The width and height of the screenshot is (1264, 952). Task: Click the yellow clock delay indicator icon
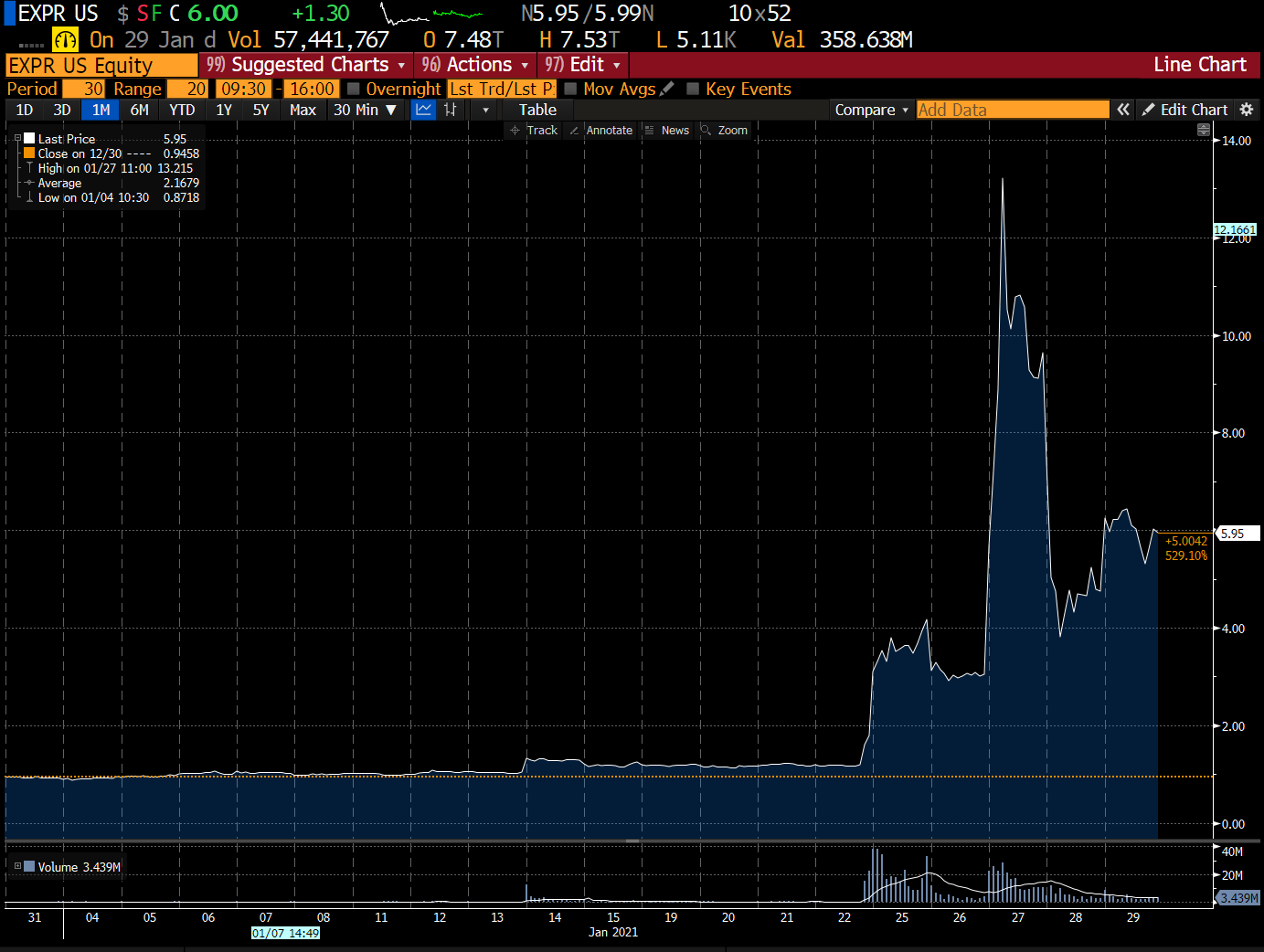tap(66, 39)
